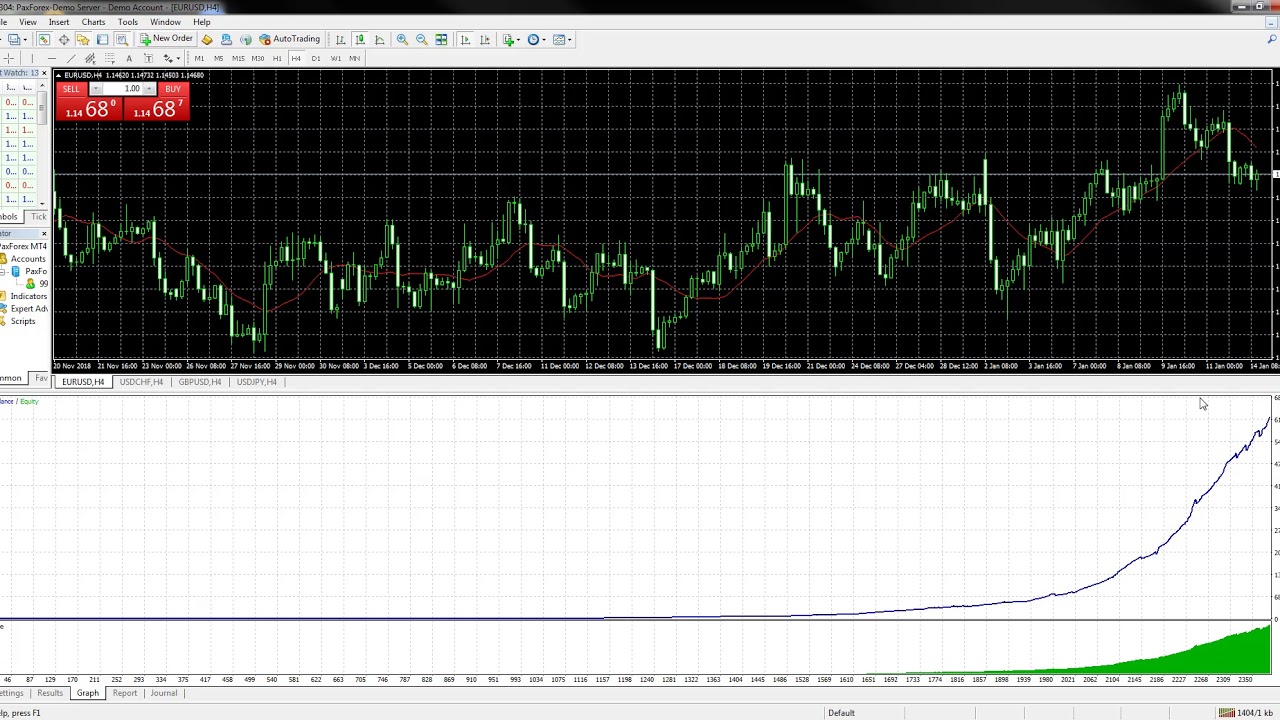1280x720 pixels.
Task: Select Indicators in Navigator tree
Action: pos(28,296)
